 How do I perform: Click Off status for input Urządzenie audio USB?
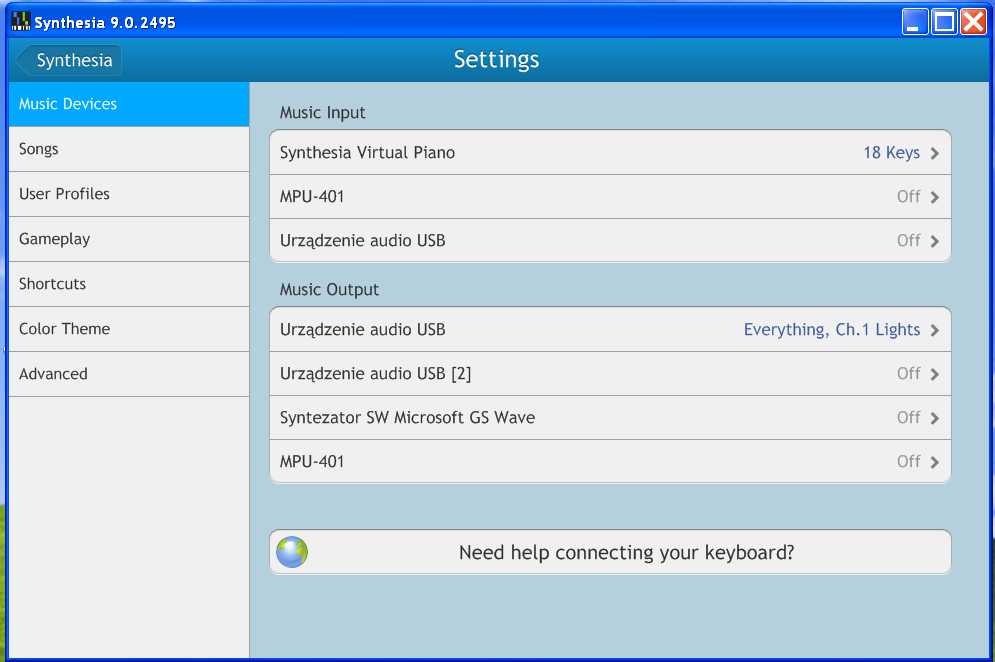[x=909, y=241]
